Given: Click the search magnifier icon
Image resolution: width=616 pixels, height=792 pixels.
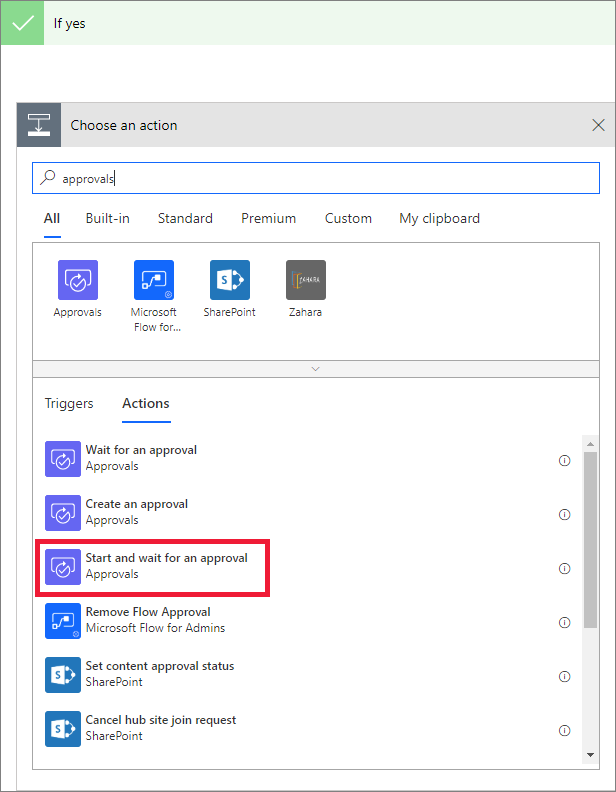Looking at the screenshot, I should (47, 177).
